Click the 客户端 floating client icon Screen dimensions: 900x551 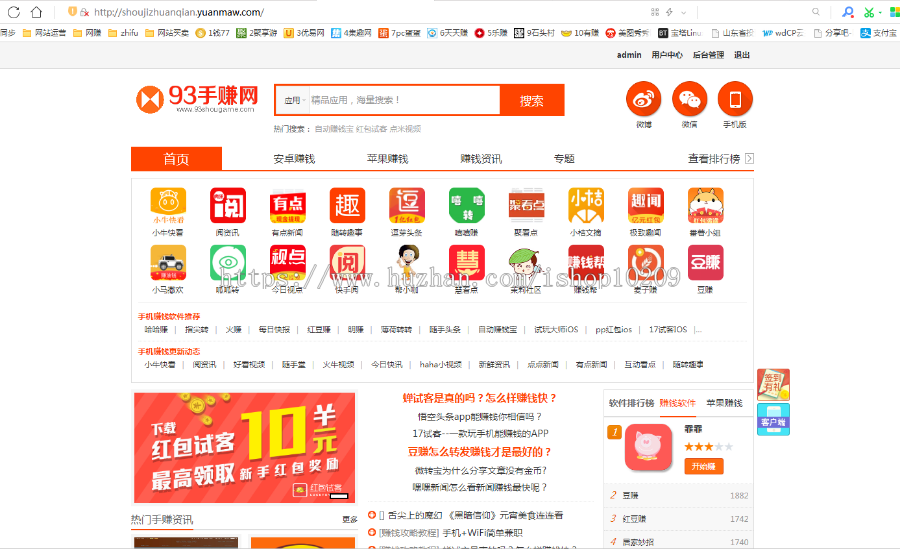(773, 420)
